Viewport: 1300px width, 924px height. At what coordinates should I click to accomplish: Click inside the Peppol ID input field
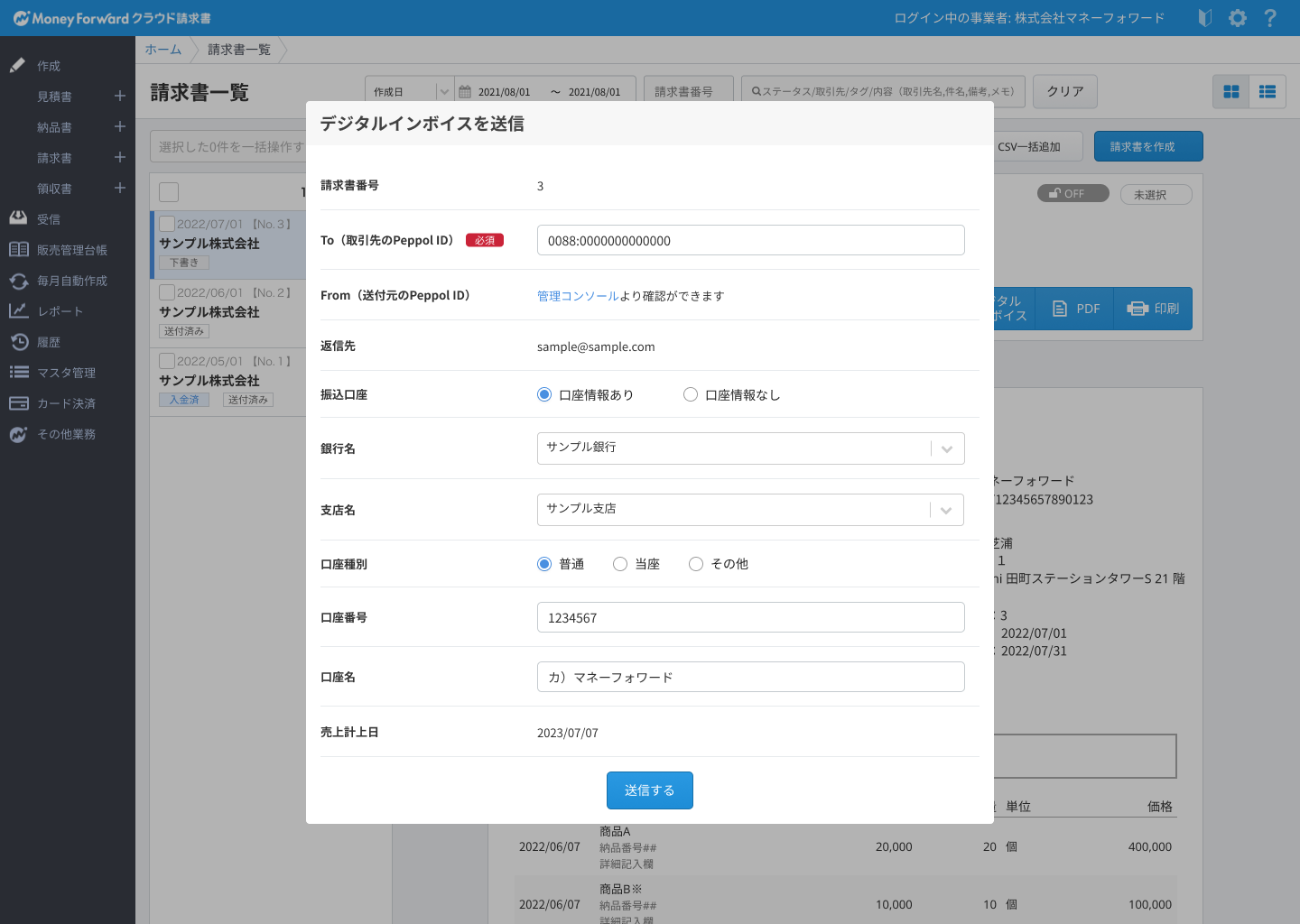tap(750, 240)
